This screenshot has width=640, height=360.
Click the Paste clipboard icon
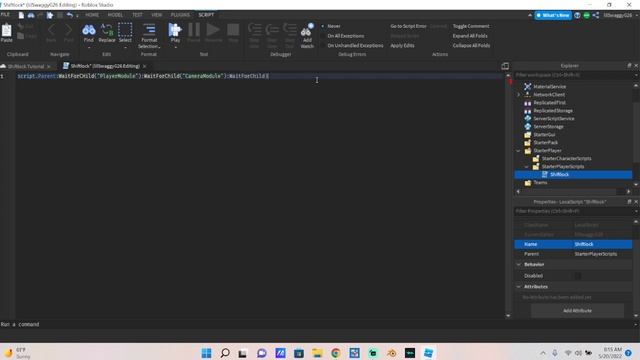tap(7, 31)
